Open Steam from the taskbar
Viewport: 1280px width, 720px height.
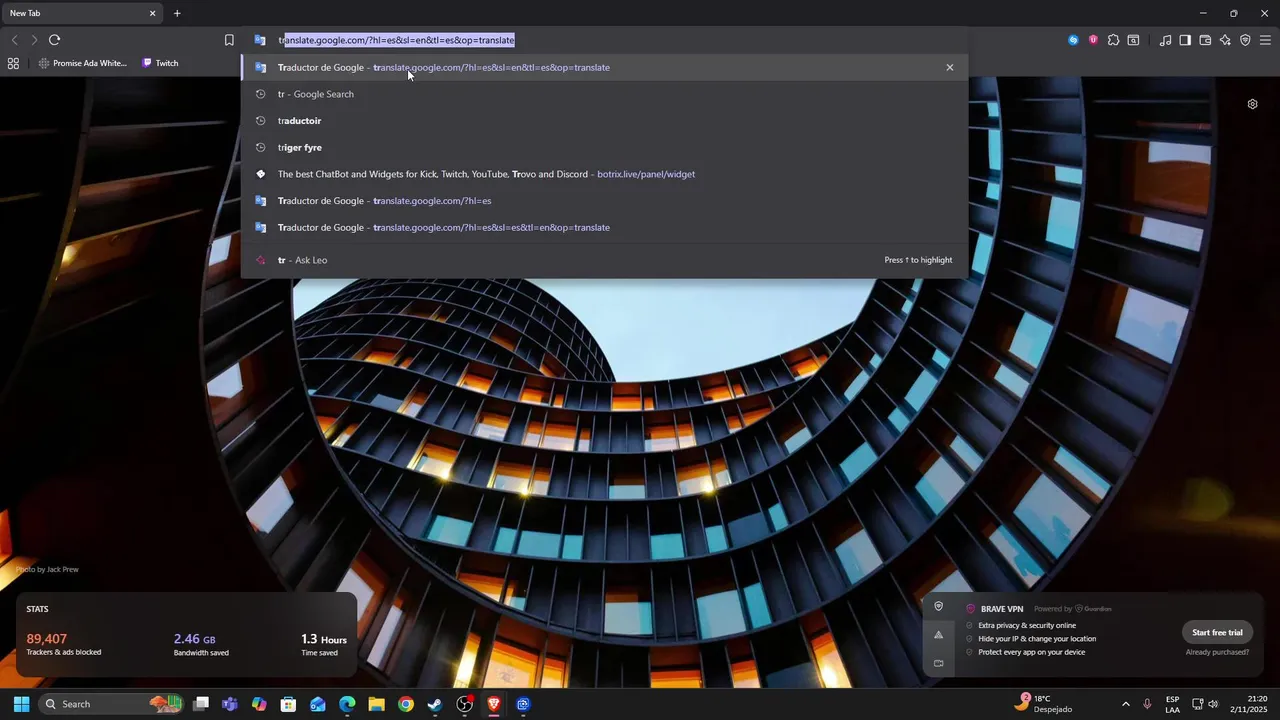[435, 704]
